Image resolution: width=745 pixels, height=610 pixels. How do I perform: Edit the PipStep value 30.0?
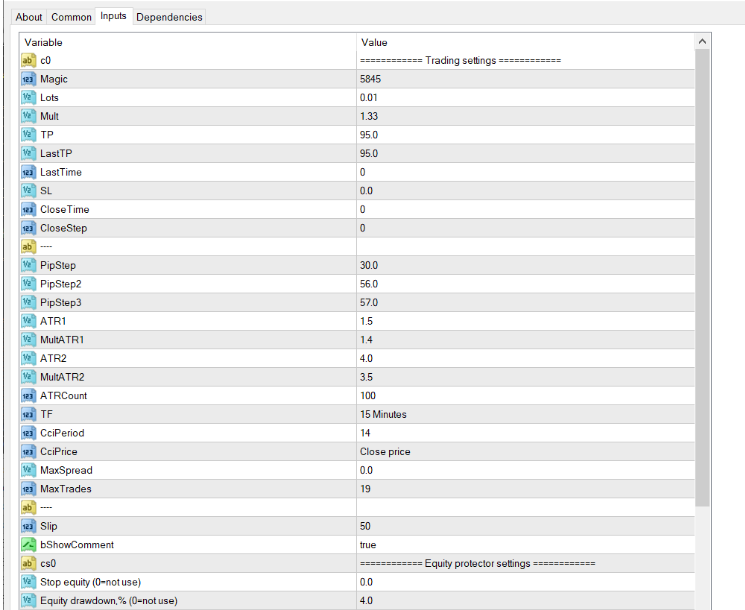pyautogui.click(x=525, y=265)
